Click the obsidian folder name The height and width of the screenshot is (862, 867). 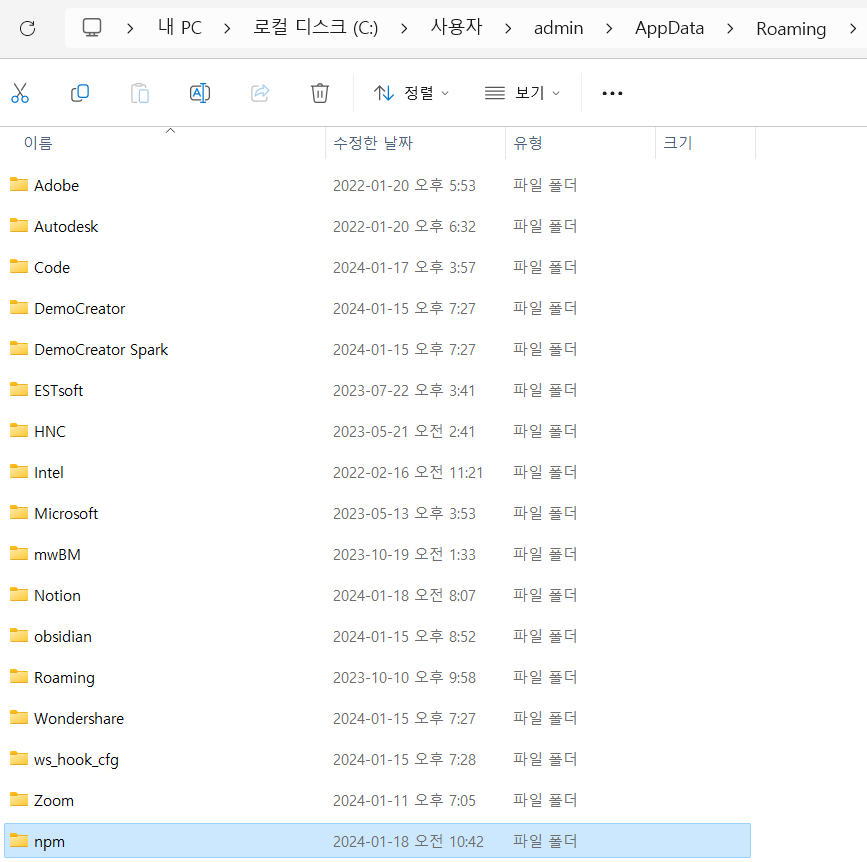[62, 636]
